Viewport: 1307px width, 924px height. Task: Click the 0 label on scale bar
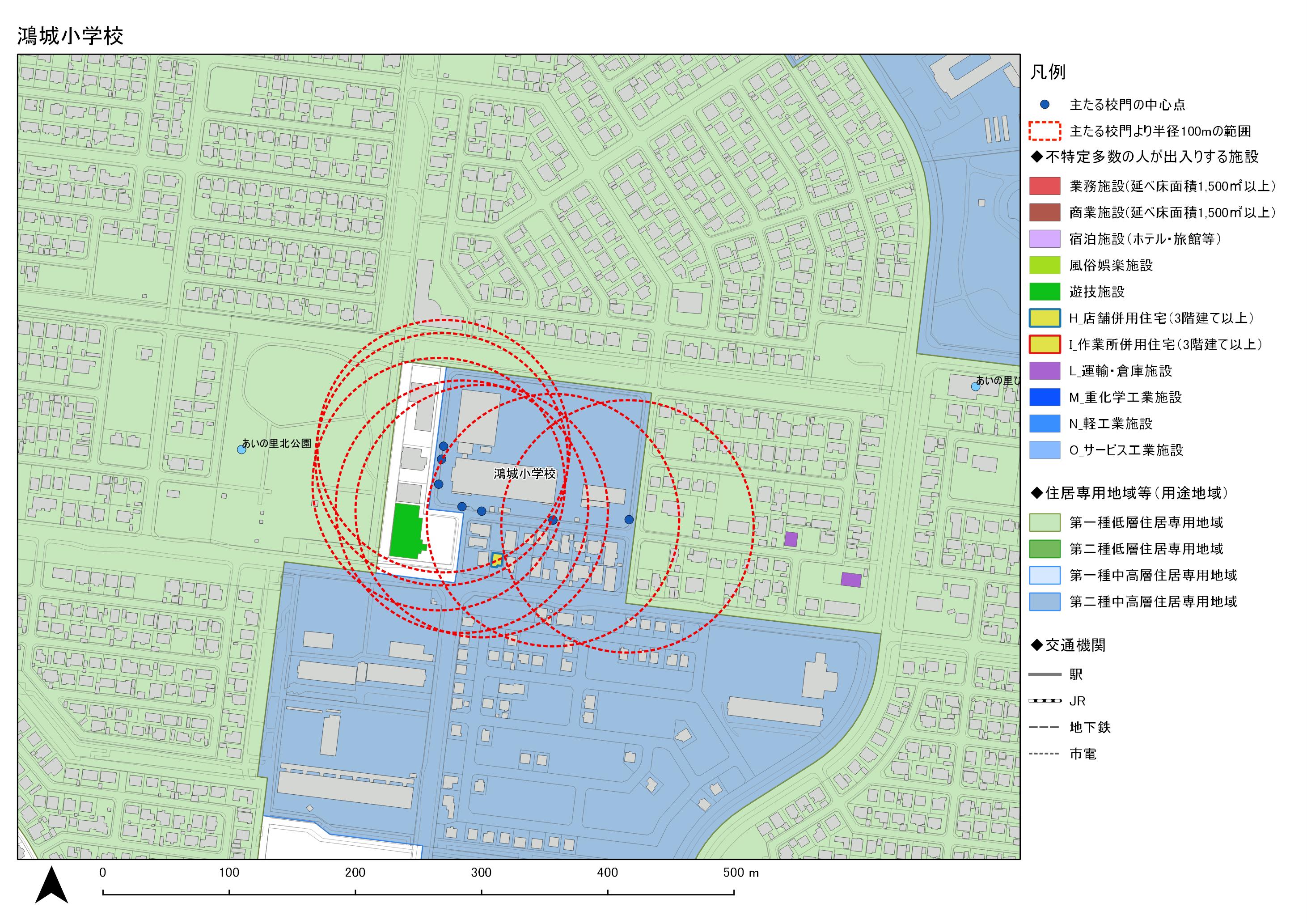pos(102,872)
